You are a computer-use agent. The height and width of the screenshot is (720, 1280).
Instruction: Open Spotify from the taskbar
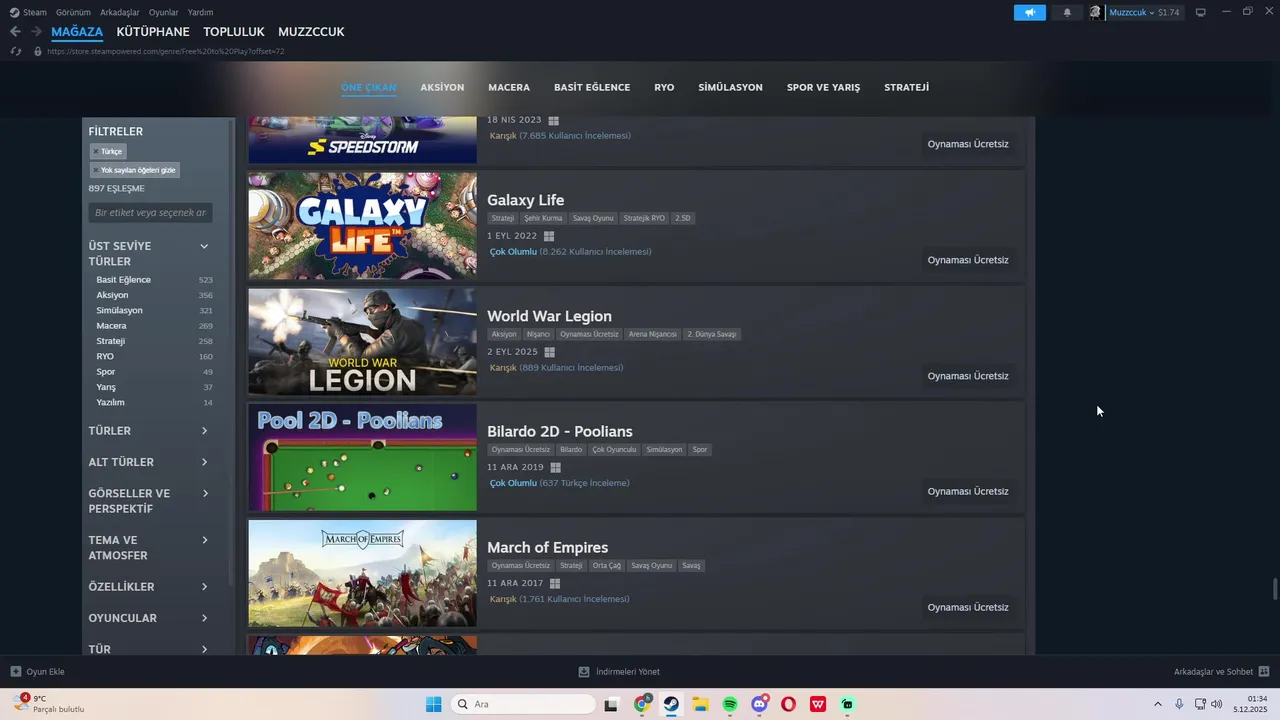pos(730,704)
